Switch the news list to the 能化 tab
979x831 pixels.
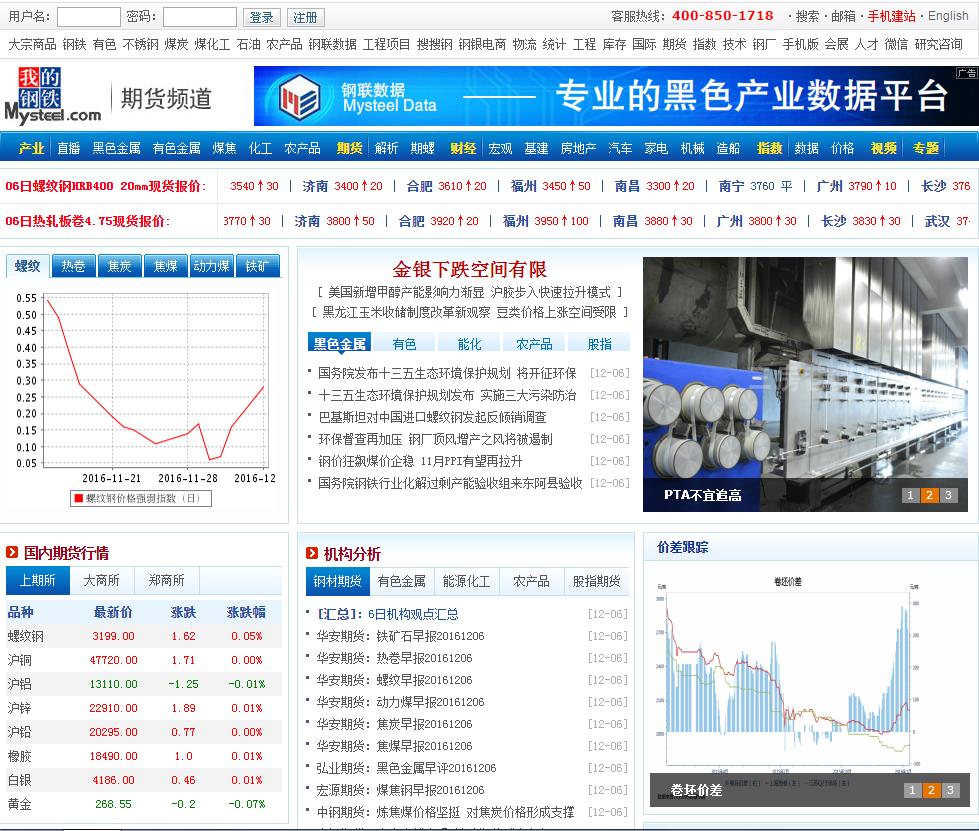click(x=470, y=343)
